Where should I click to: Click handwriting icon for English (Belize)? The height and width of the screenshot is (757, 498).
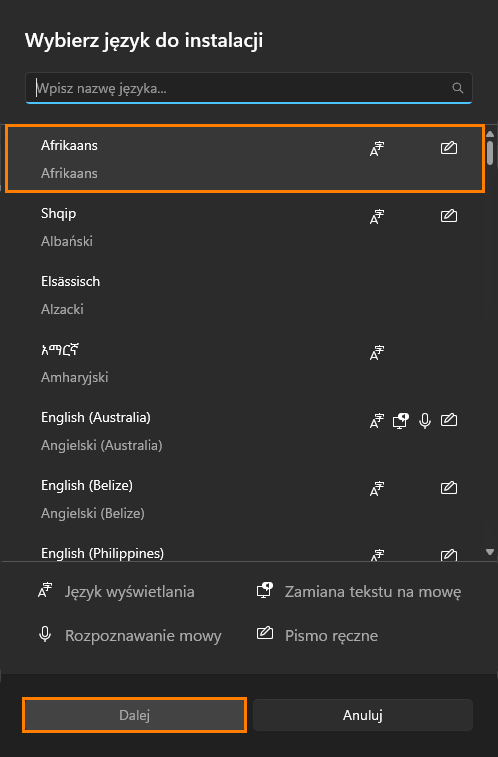pos(449,488)
